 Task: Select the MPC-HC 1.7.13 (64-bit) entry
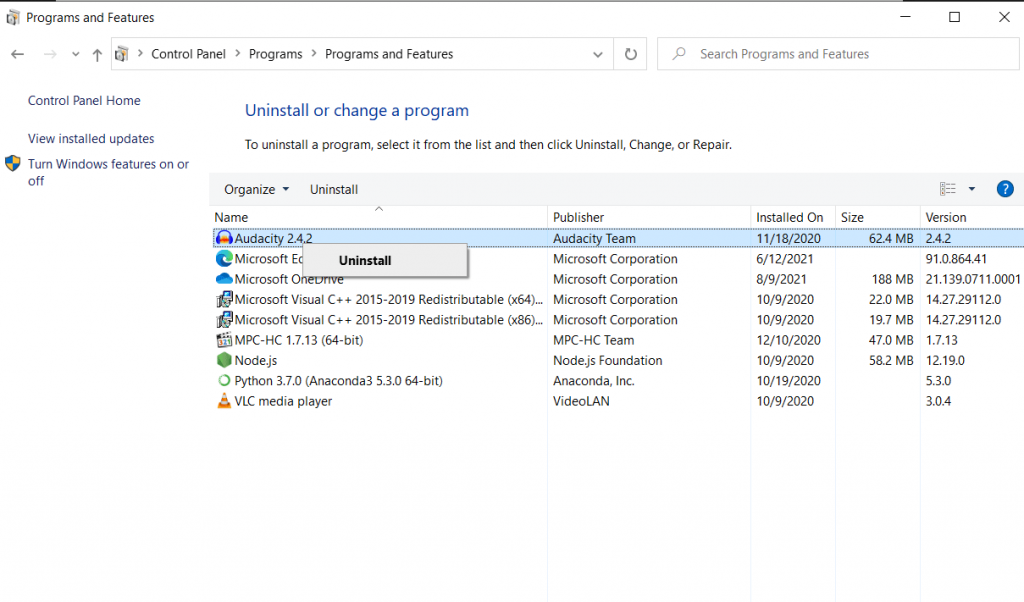tap(298, 340)
